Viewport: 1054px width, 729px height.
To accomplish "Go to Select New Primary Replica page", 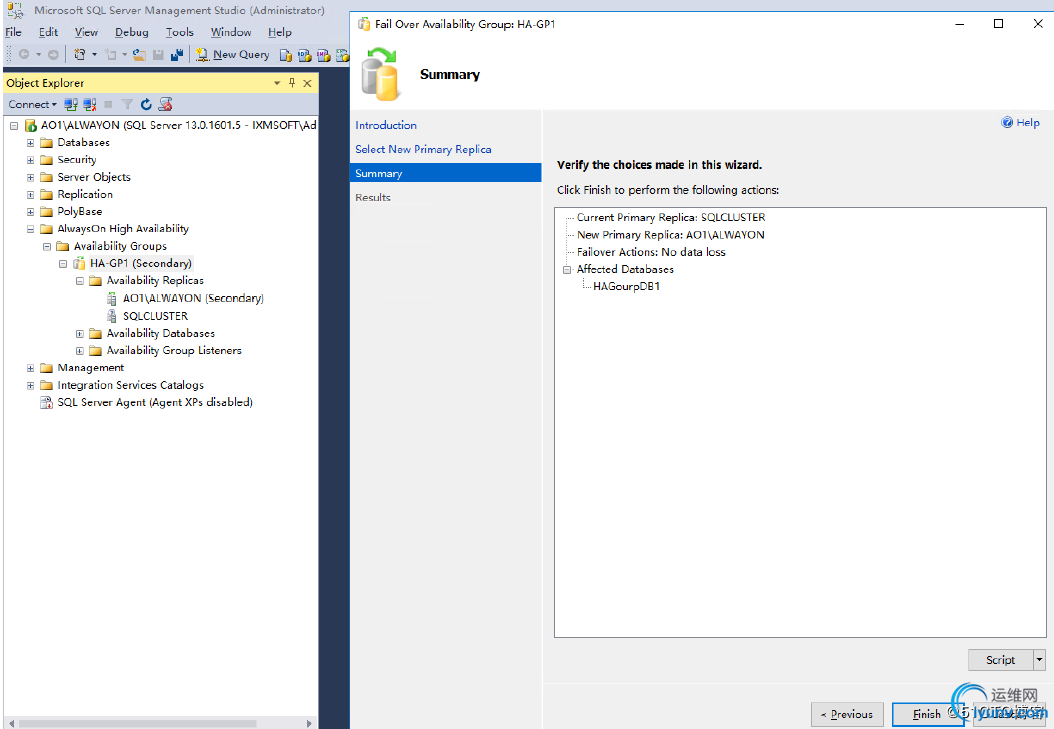I will (x=423, y=149).
